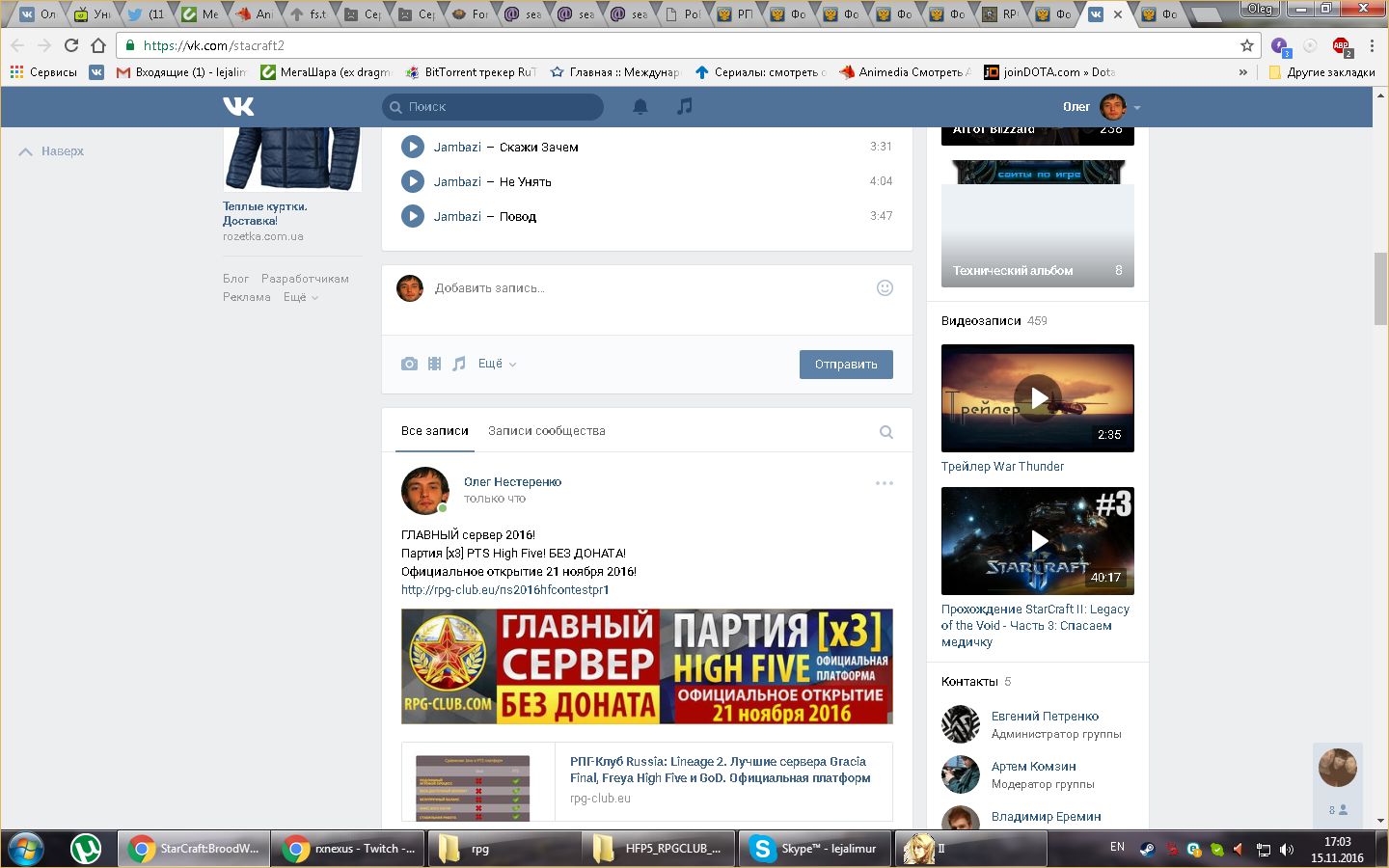The height and width of the screenshot is (868, 1389).
Task: Search the wall posts with magnifier icon
Action: point(886,432)
